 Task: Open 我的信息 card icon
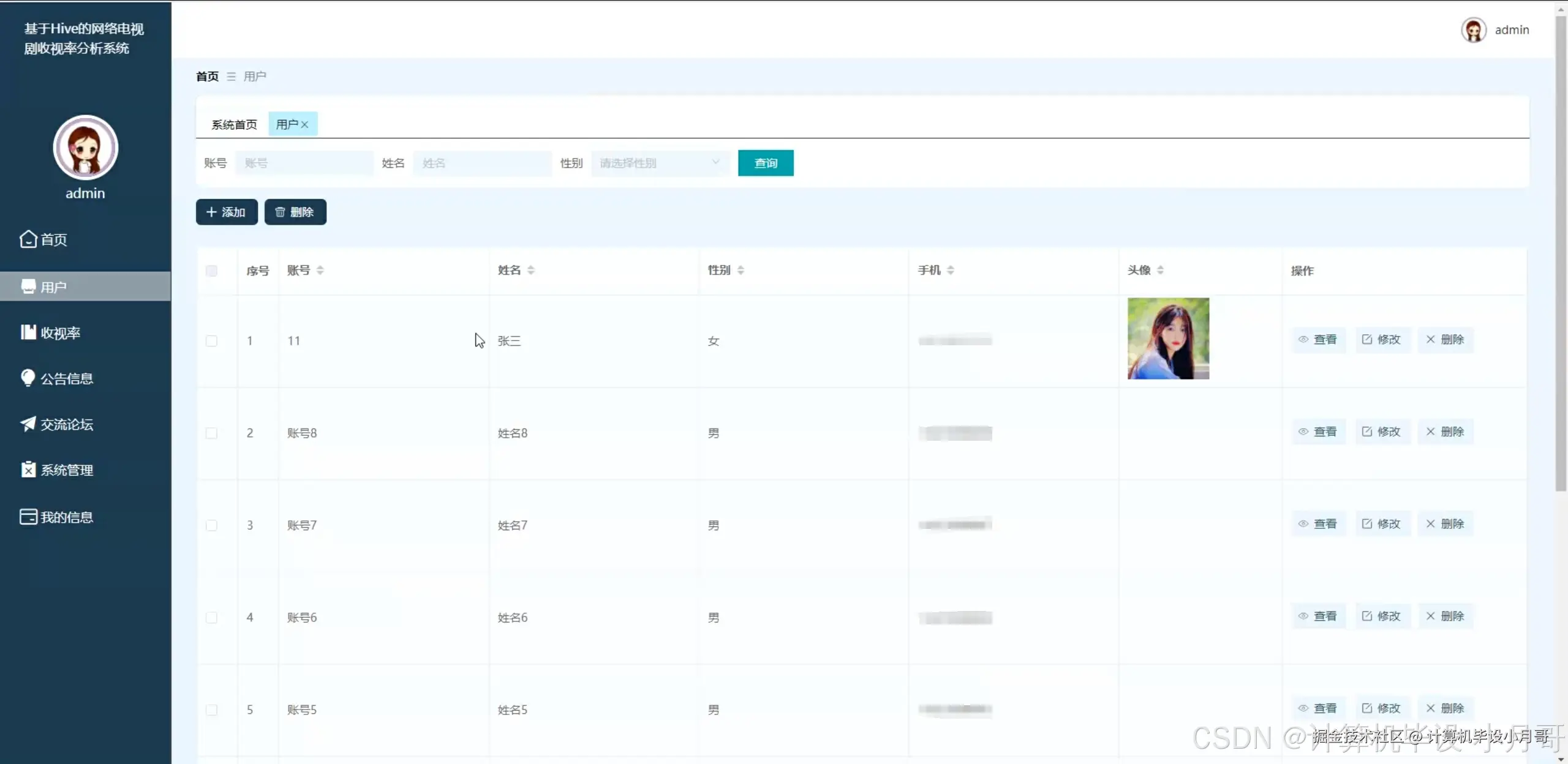(x=28, y=517)
